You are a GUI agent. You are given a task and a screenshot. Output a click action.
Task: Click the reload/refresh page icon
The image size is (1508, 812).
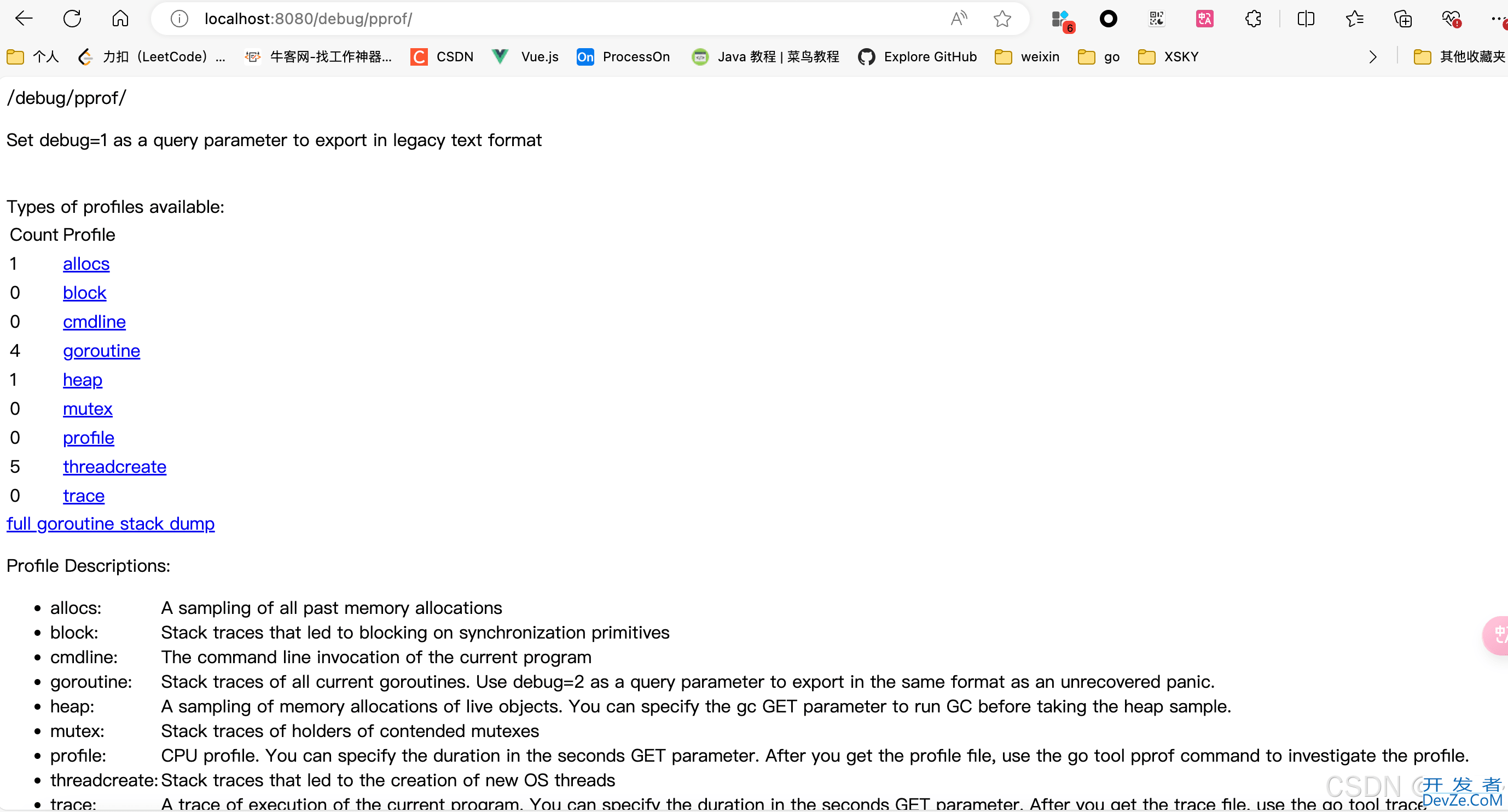71,17
